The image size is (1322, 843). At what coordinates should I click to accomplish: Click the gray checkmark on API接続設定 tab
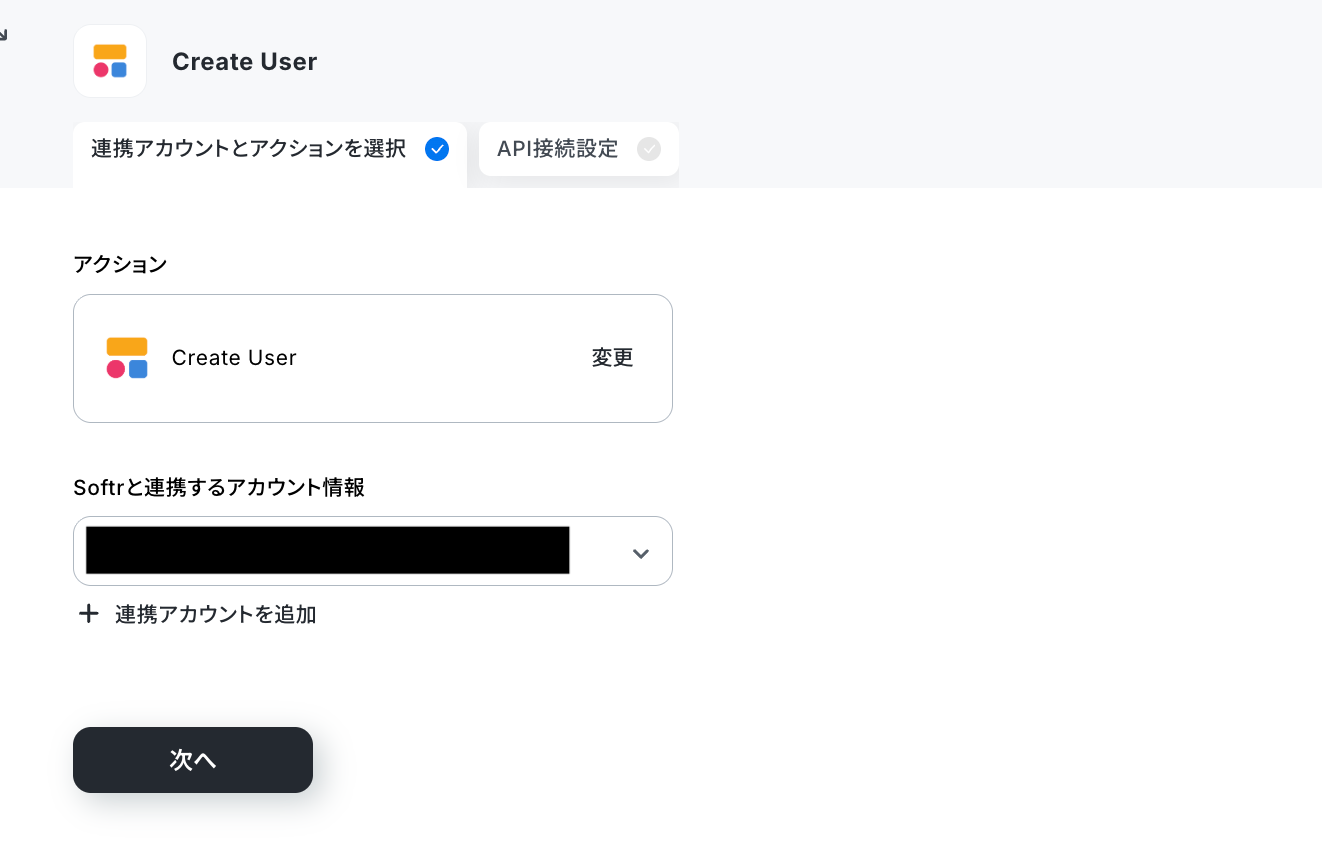tap(649, 149)
